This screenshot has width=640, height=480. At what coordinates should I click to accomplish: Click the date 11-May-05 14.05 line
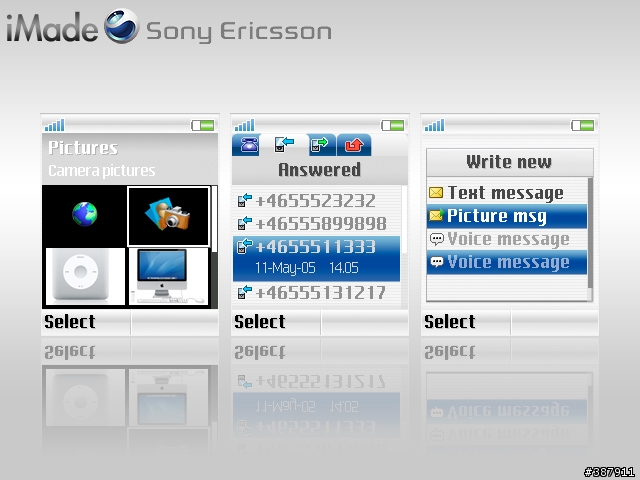tap(307, 268)
